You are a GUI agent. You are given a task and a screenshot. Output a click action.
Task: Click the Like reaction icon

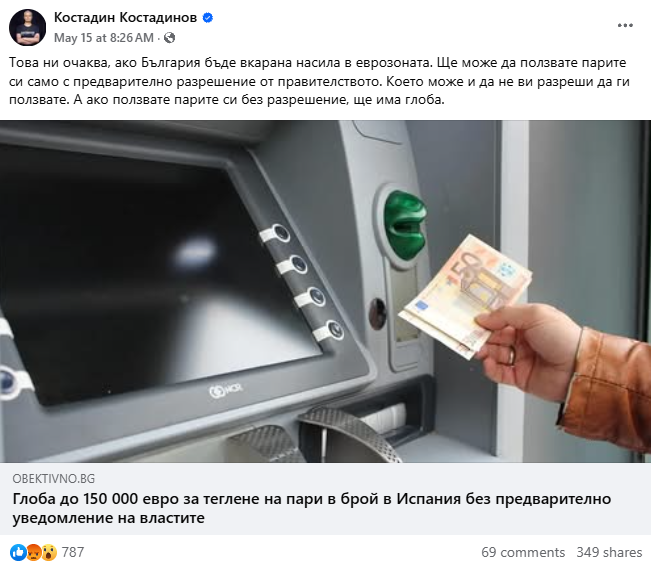pos(18,552)
